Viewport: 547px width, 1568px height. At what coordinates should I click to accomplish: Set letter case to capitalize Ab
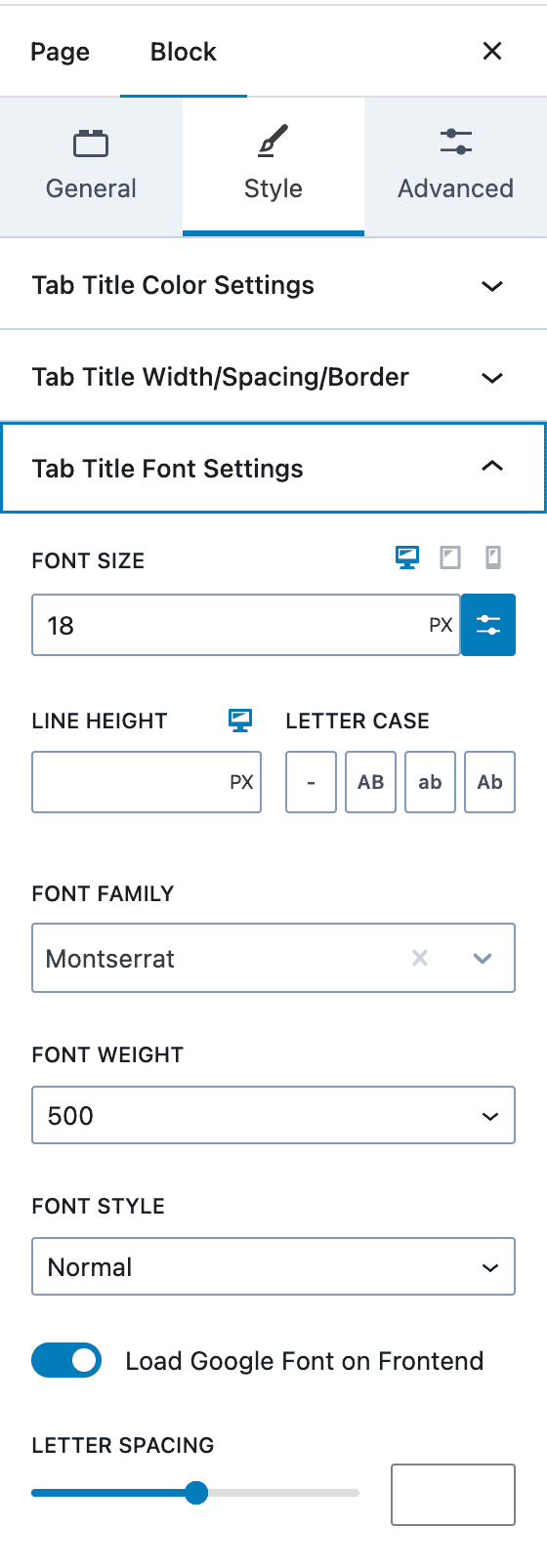point(489,782)
